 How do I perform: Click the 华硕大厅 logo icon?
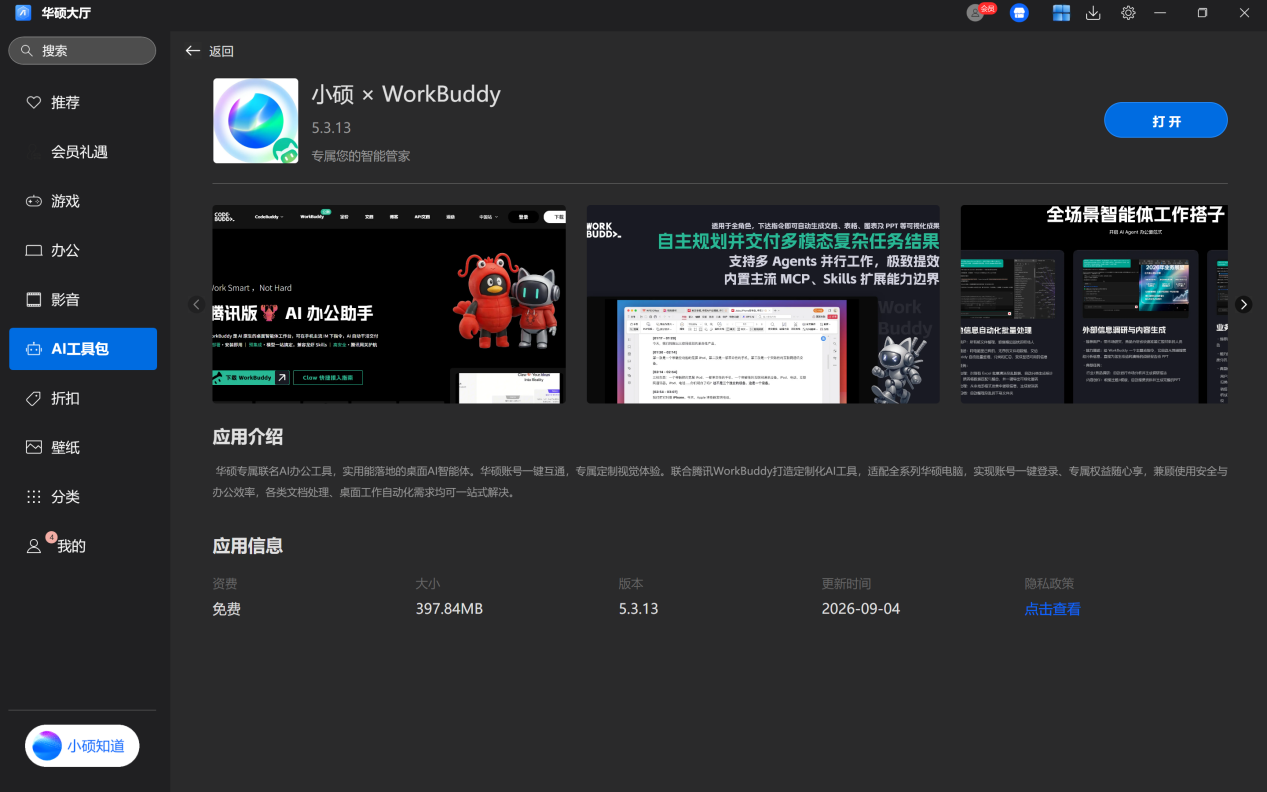tap(23, 13)
